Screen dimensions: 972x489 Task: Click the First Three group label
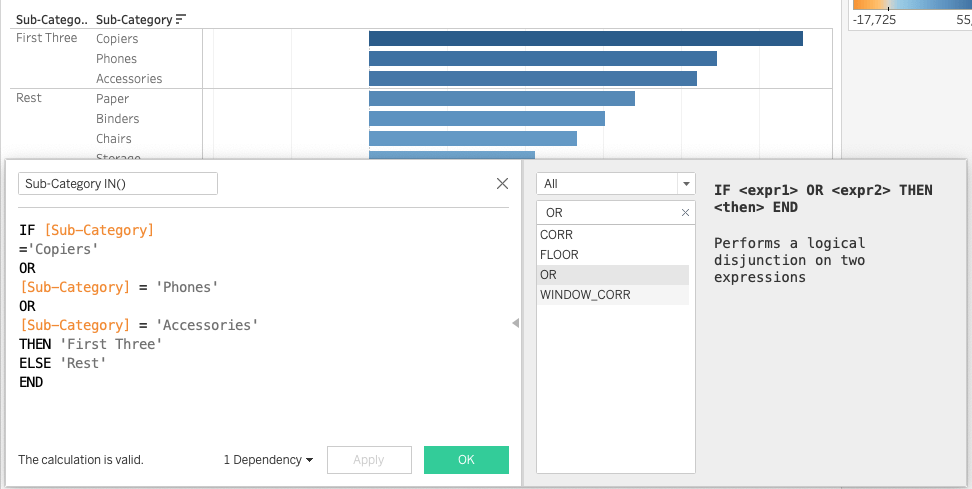coord(46,39)
